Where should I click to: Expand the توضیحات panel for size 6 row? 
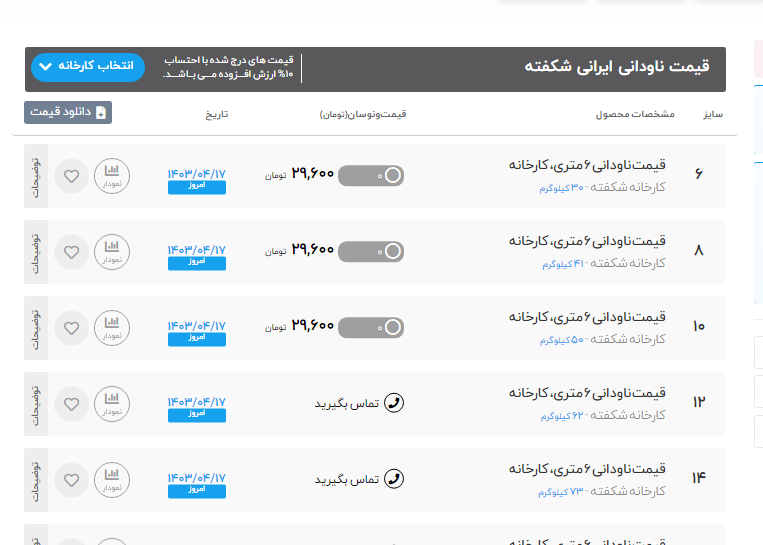pyautogui.click(x=36, y=177)
